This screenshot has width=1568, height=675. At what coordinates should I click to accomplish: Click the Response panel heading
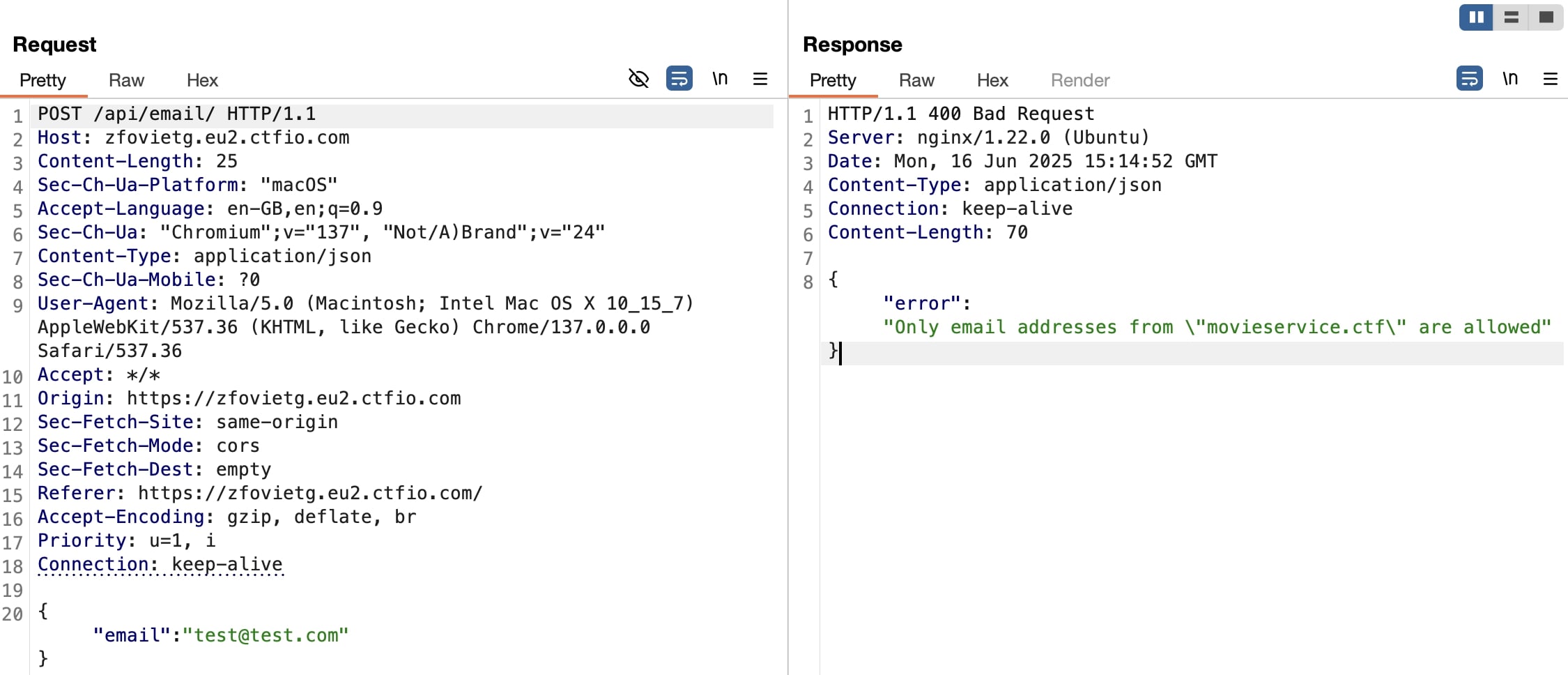click(x=852, y=45)
